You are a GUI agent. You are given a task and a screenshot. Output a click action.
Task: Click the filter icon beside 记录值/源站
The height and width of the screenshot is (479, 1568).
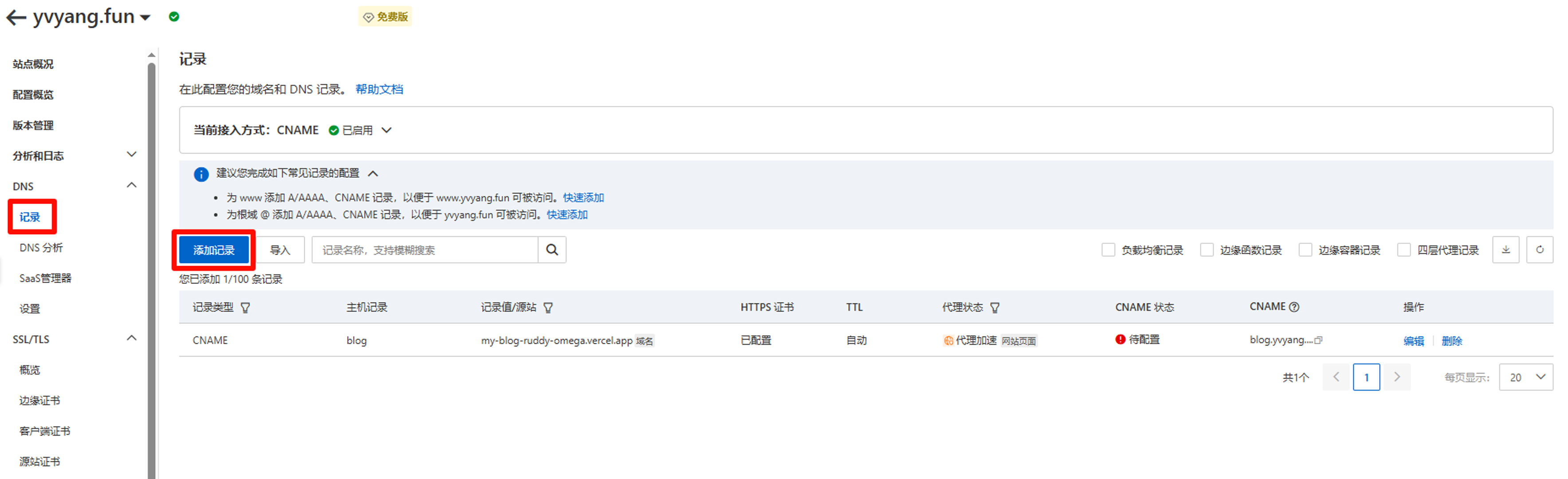click(548, 308)
